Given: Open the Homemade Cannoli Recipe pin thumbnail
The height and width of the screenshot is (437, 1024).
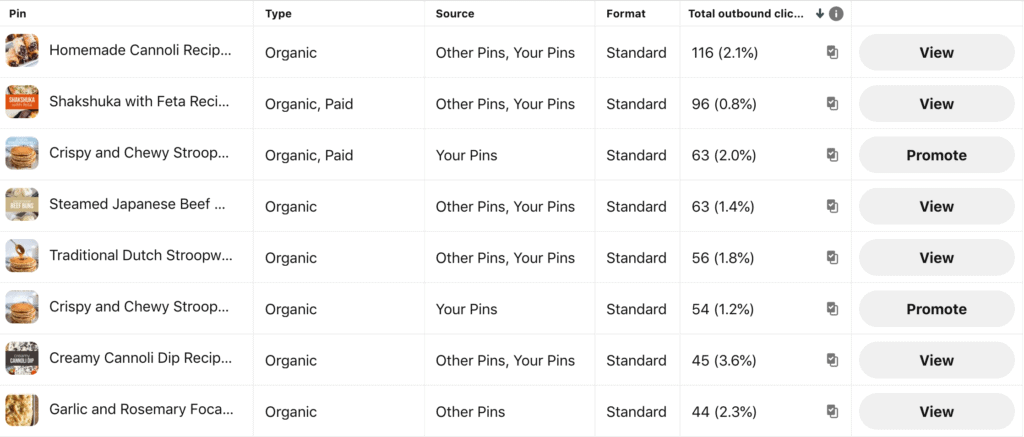Looking at the screenshot, I should [22, 51].
